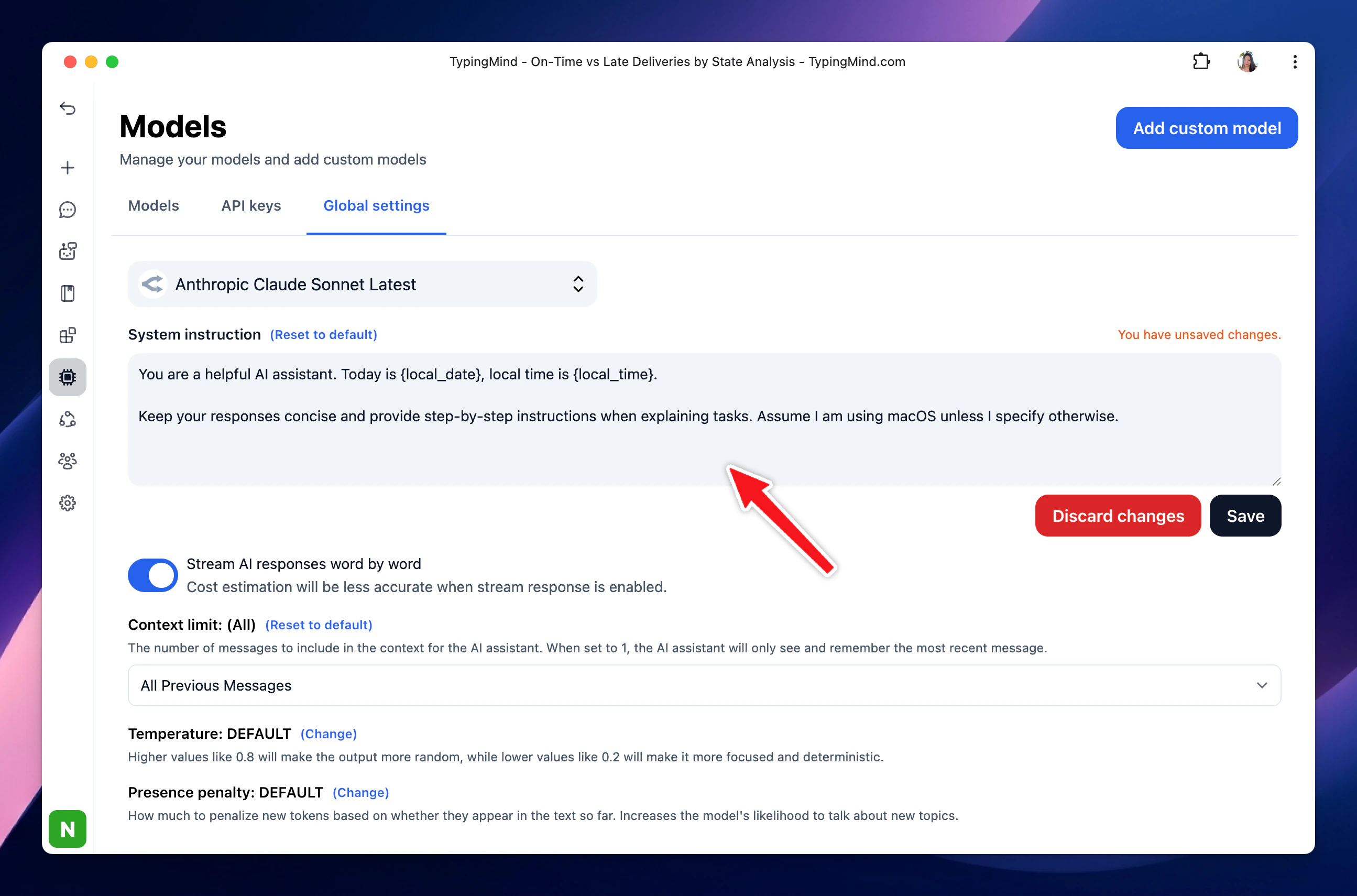Reset the System instruction to default
This screenshot has width=1357, height=896.
click(x=323, y=334)
